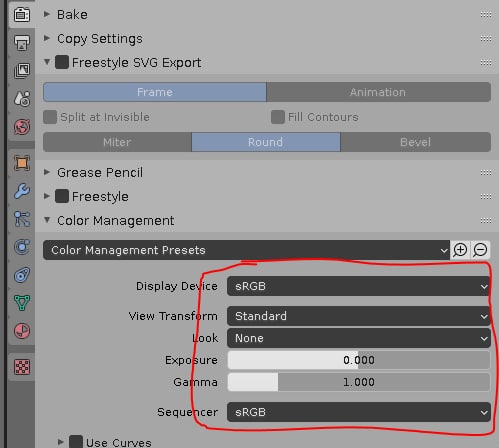Viewport: 499px width, 448px height.
Task: Open the Modifiers wrench tab
Action: (x=22, y=191)
